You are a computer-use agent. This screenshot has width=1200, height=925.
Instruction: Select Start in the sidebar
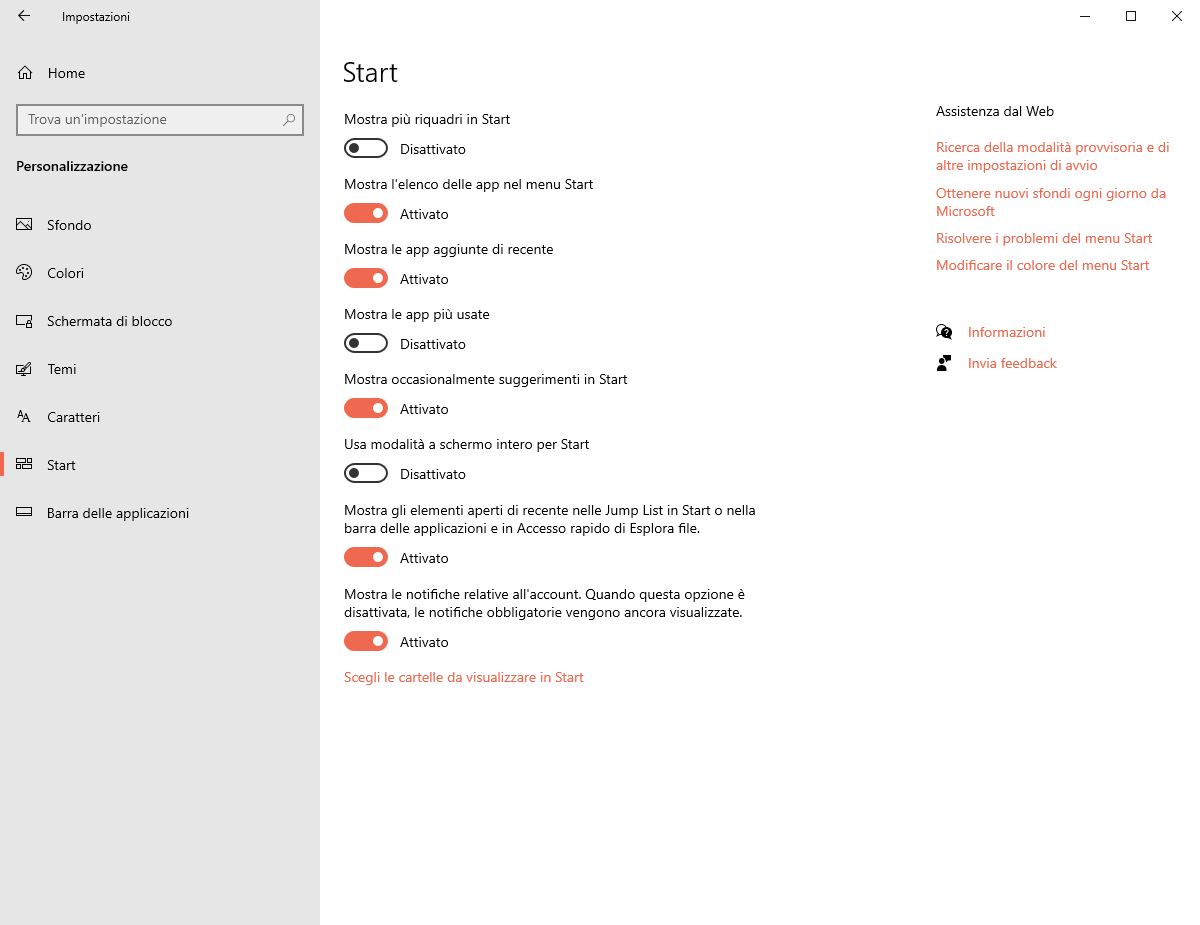tap(61, 465)
